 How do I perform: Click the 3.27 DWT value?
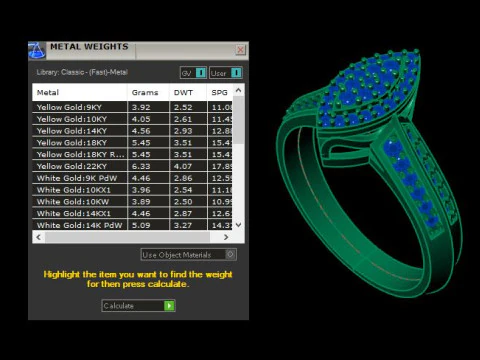tap(183, 225)
